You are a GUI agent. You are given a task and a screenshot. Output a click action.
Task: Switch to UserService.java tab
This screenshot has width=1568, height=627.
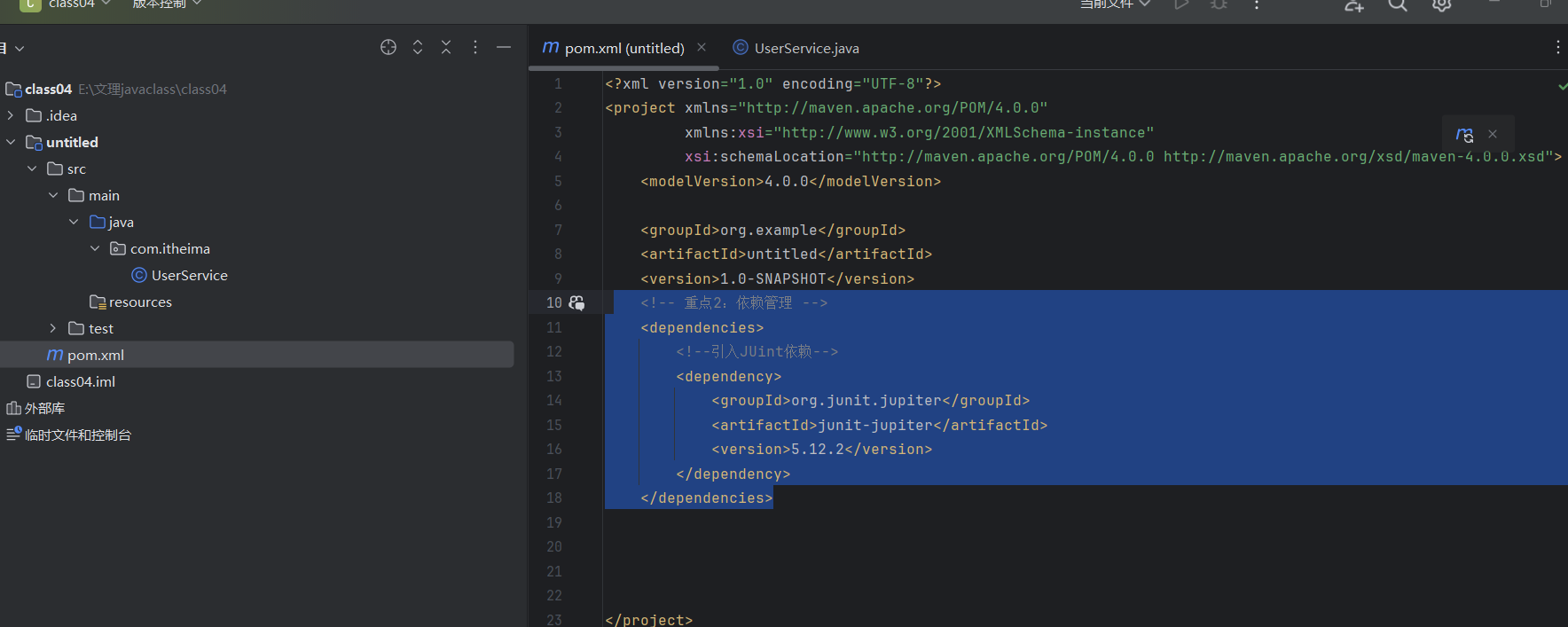coord(796,48)
